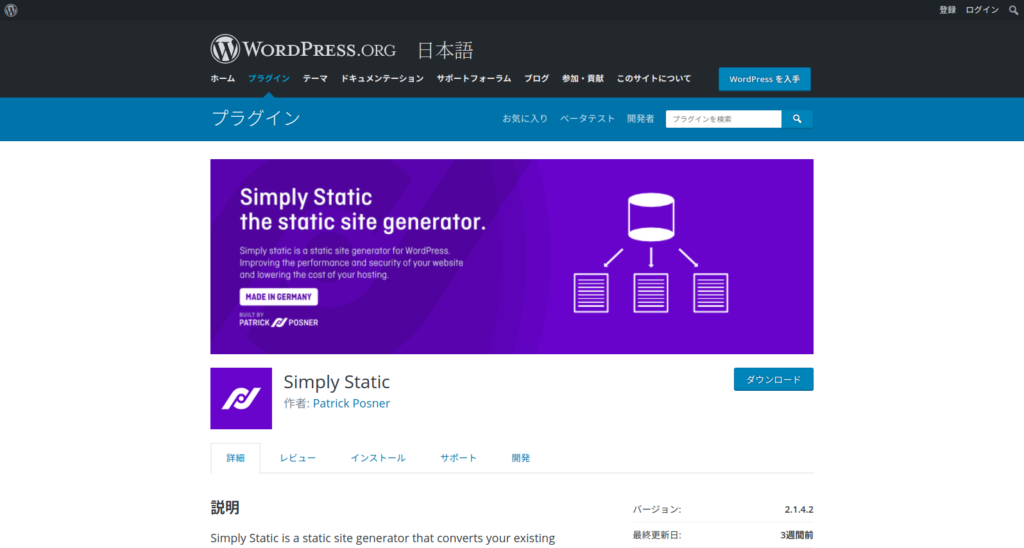The image size is (1024, 548).
Task: Click the 登録 link in top bar
Action: (x=947, y=10)
